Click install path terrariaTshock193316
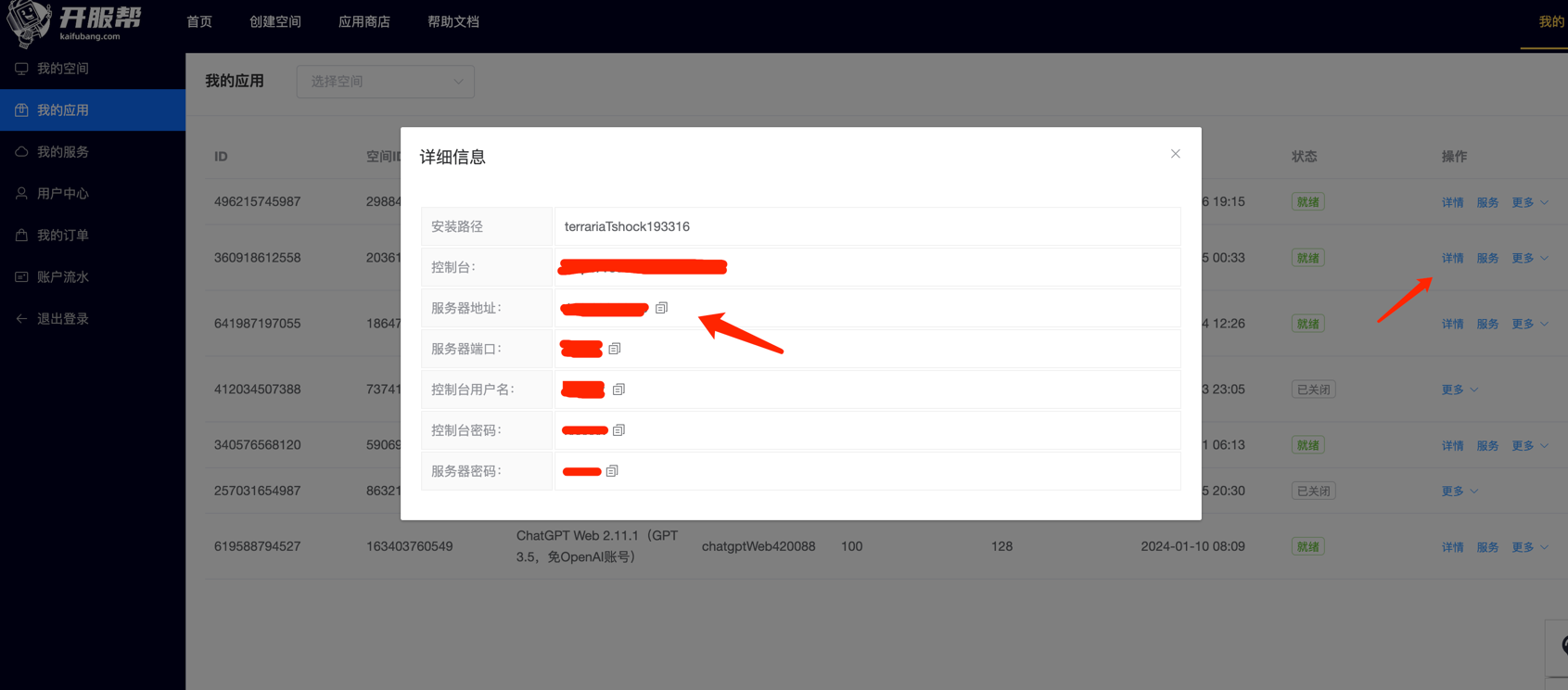This screenshot has width=1568, height=690. tap(627, 226)
